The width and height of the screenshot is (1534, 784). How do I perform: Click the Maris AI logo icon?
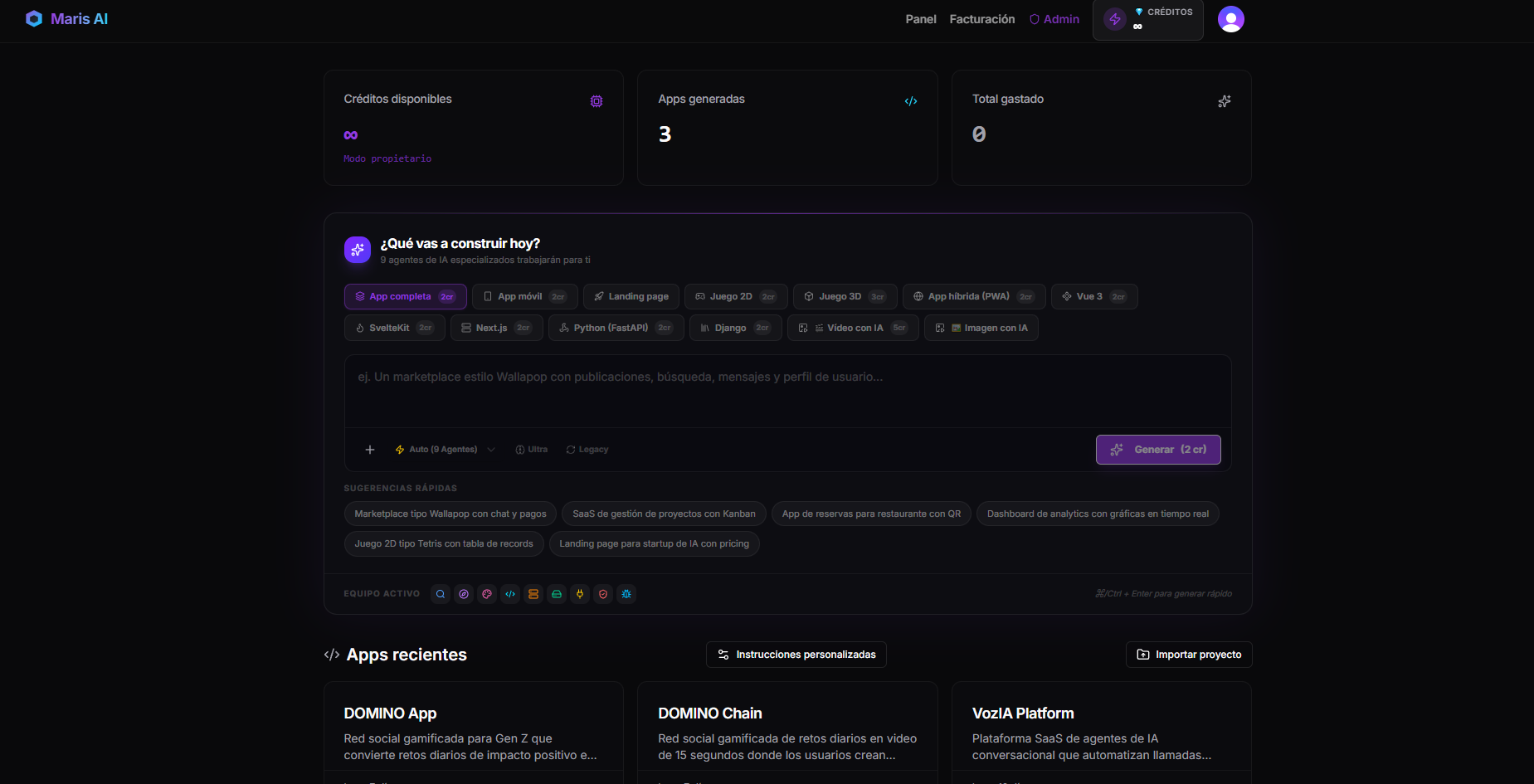pyautogui.click(x=34, y=19)
